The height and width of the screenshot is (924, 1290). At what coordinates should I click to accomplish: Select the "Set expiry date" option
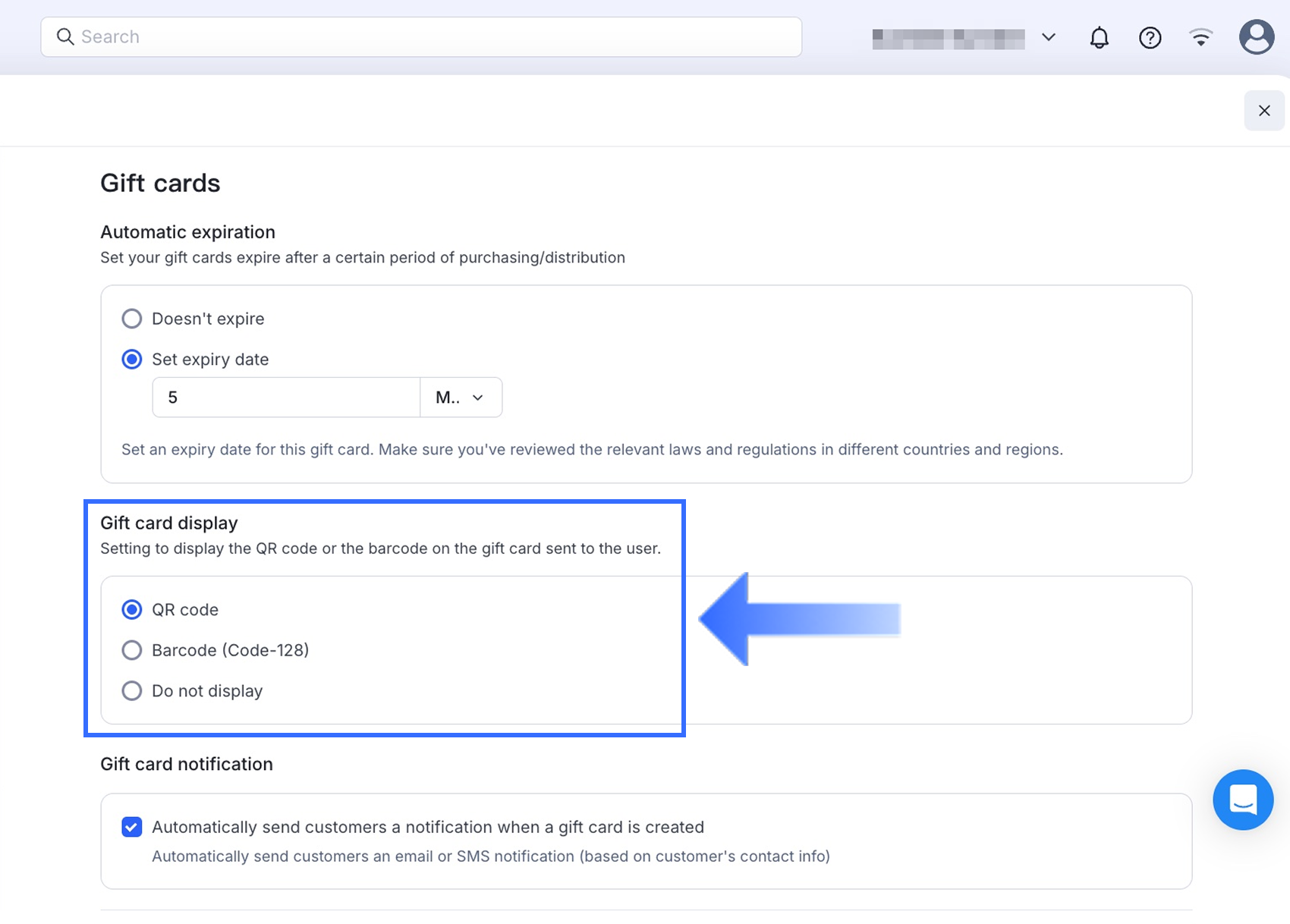[132, 360]
